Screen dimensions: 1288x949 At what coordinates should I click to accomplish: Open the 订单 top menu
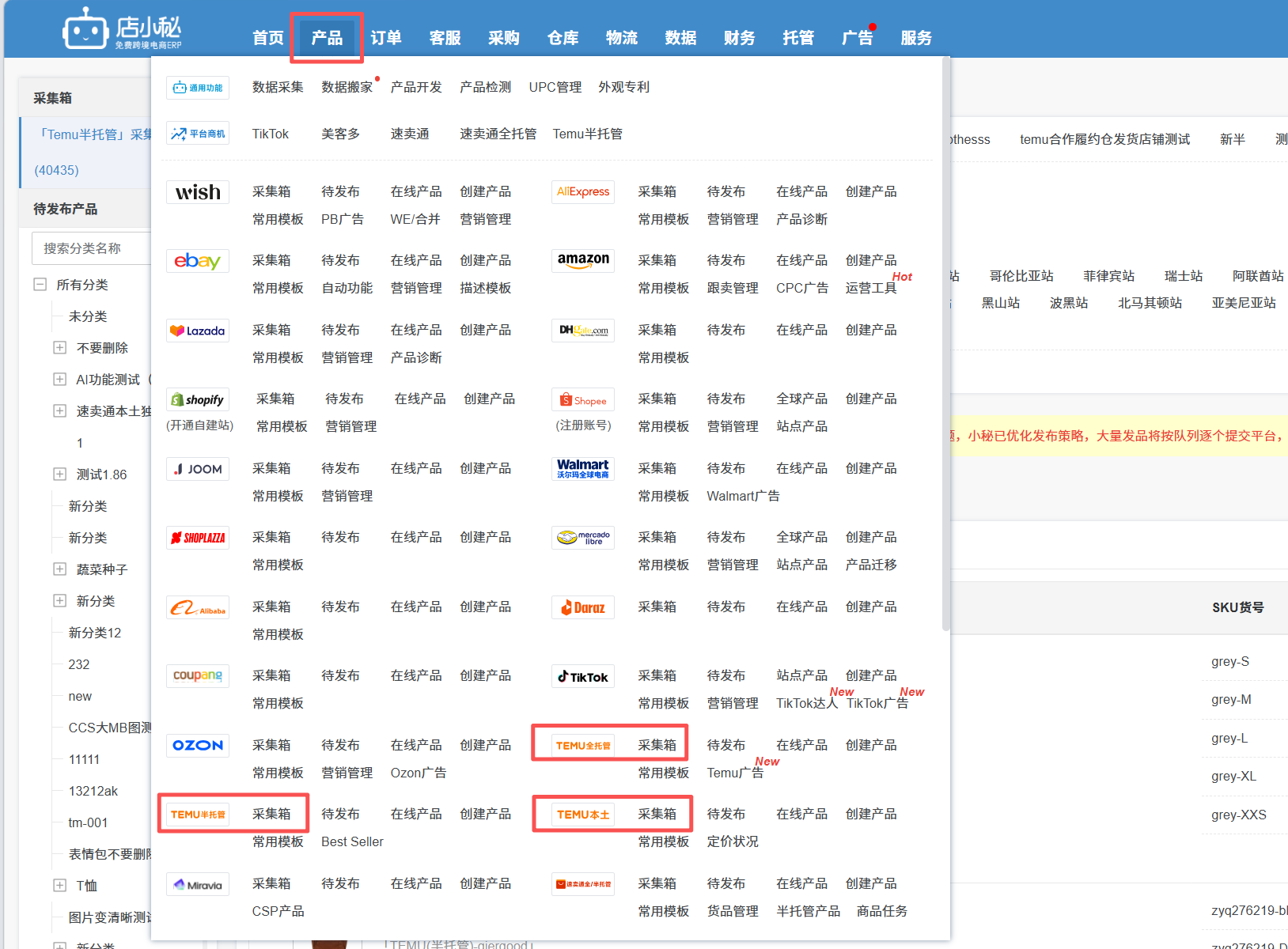386,38
